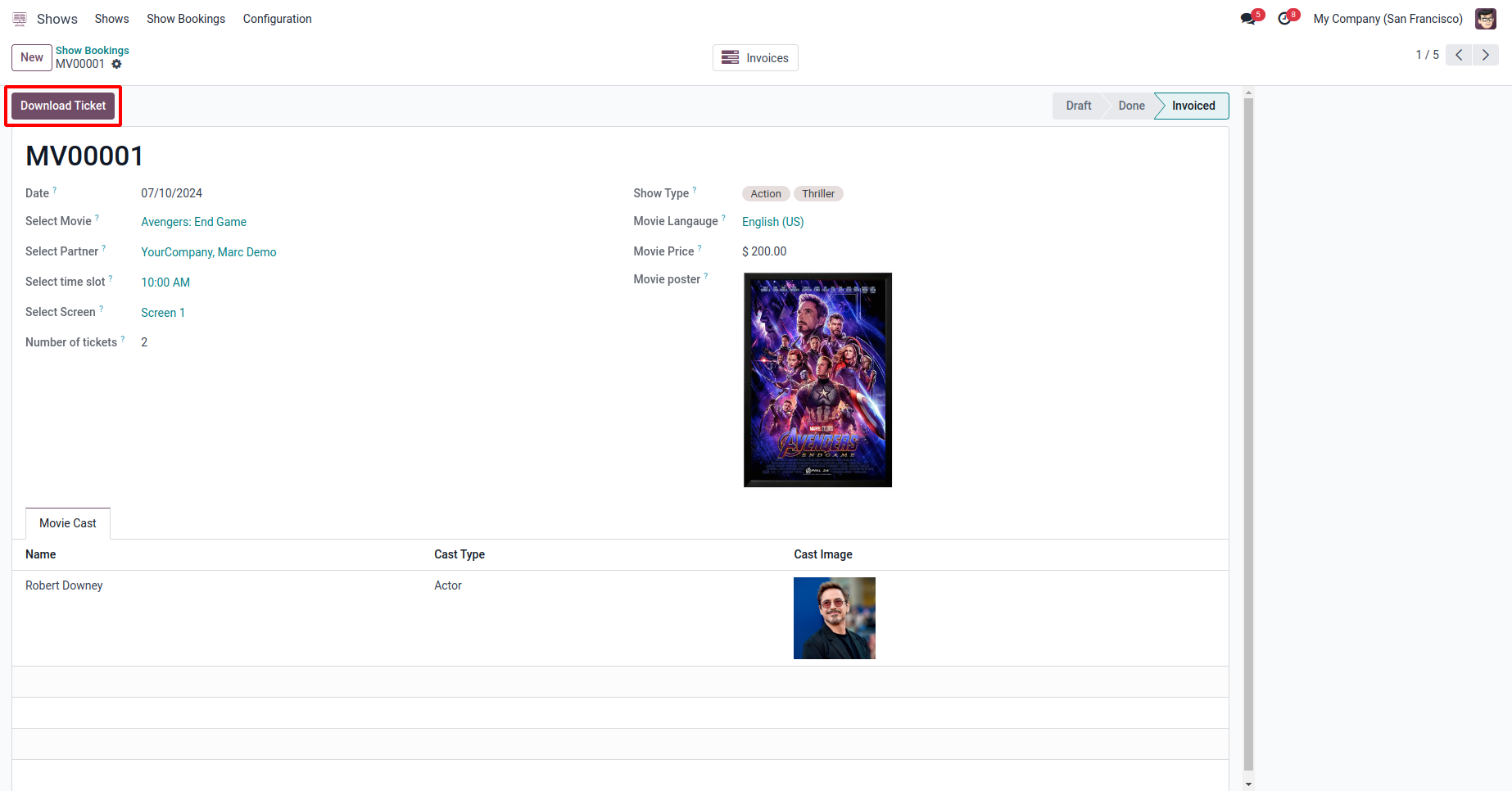The image size is (1512, 791).
Task: Show the tooltip mark next to Number of tickets
Action: [123, 339]
